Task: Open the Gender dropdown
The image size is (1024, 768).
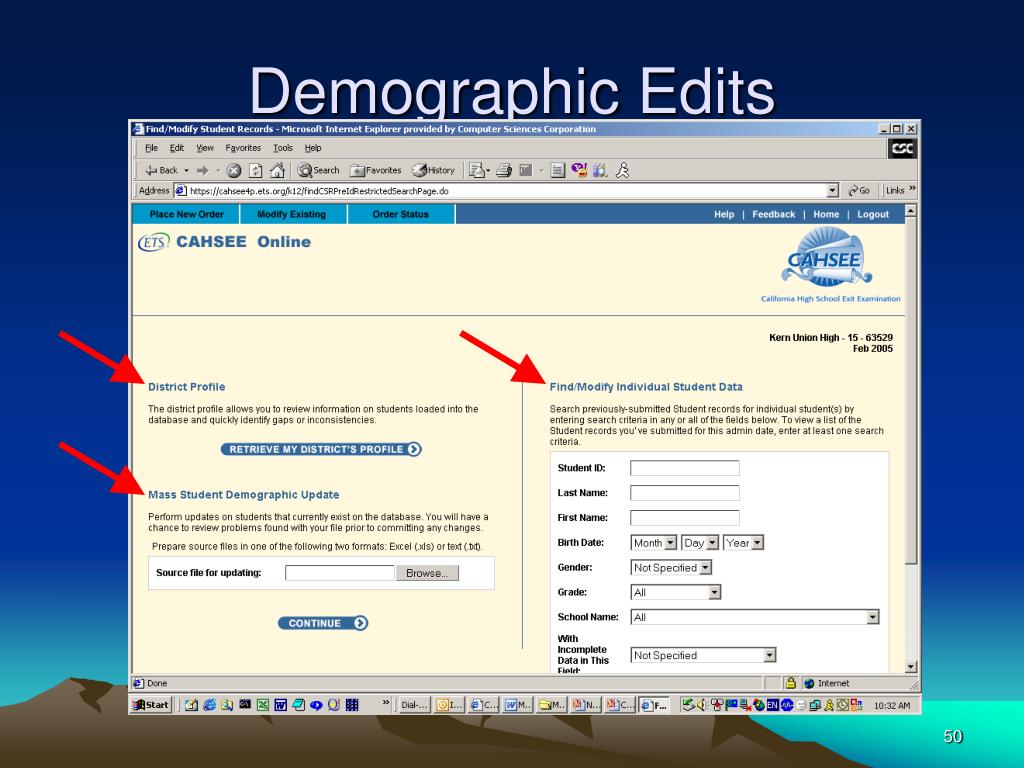Action: (671, 568)
